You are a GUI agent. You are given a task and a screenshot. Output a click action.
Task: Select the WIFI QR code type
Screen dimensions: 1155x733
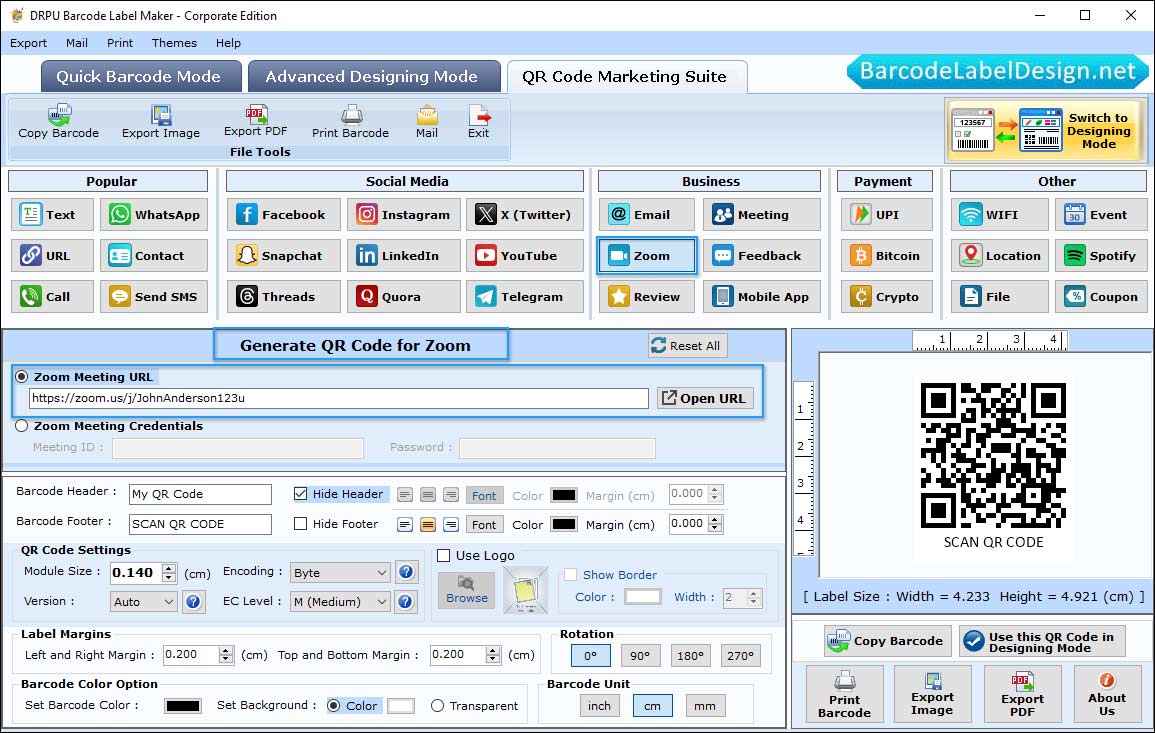pos(1000,214)
